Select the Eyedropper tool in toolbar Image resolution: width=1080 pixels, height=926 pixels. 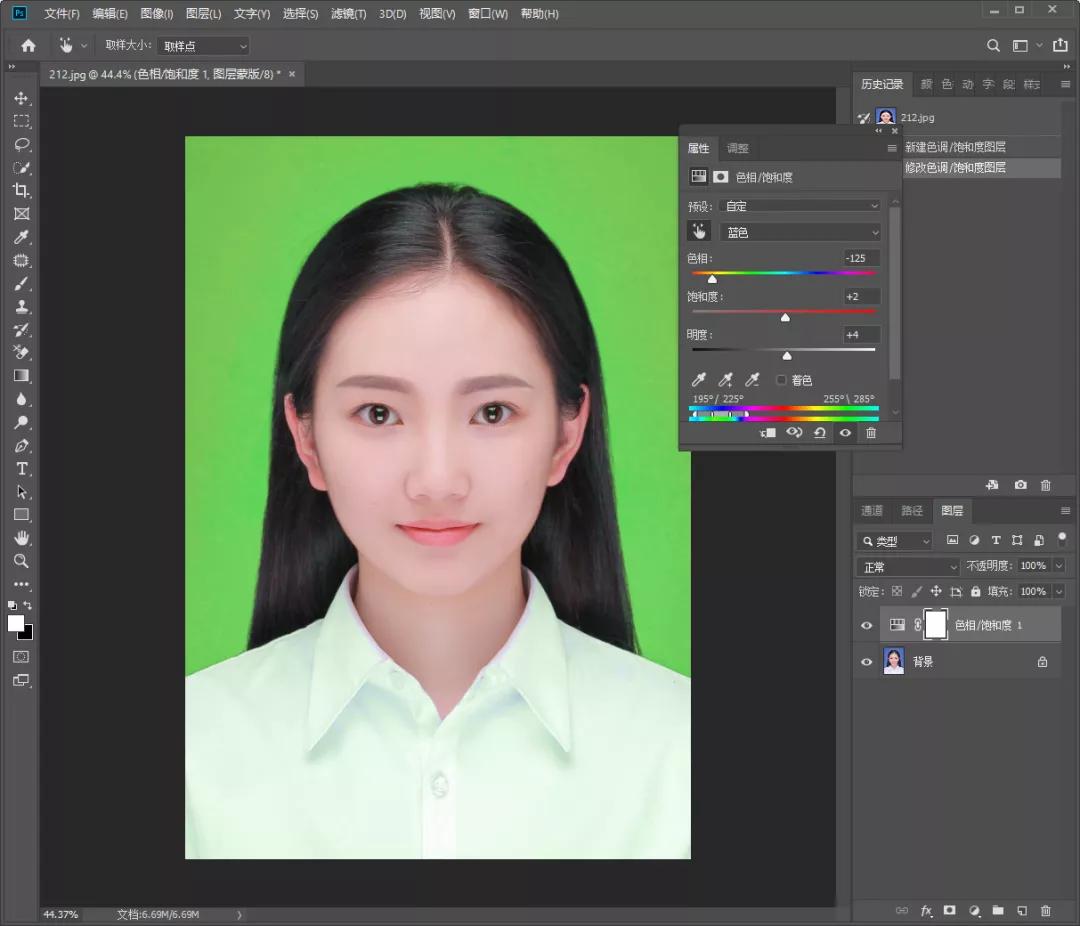(21, 237)
